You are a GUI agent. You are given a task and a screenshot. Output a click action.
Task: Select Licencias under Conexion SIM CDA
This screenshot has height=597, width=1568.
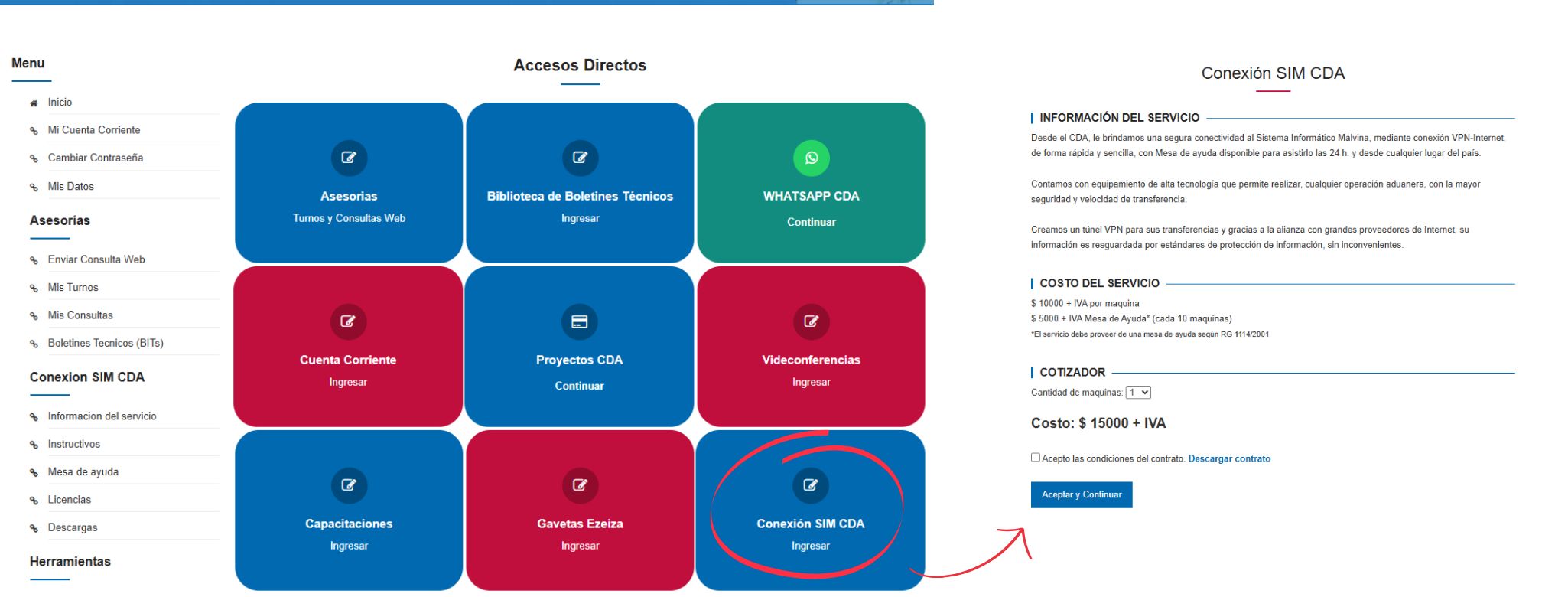click(x=70, y=500)
